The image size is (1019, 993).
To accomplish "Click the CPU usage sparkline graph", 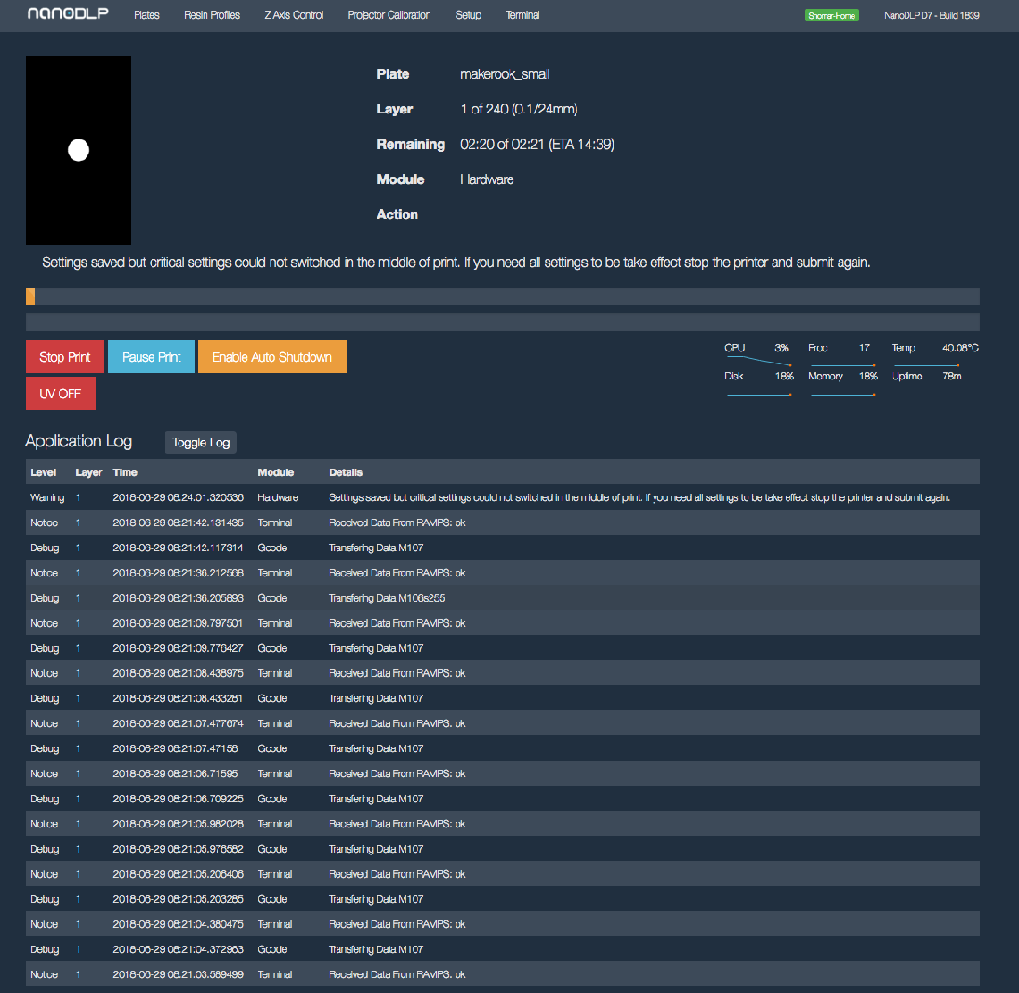I will (758, 358).
